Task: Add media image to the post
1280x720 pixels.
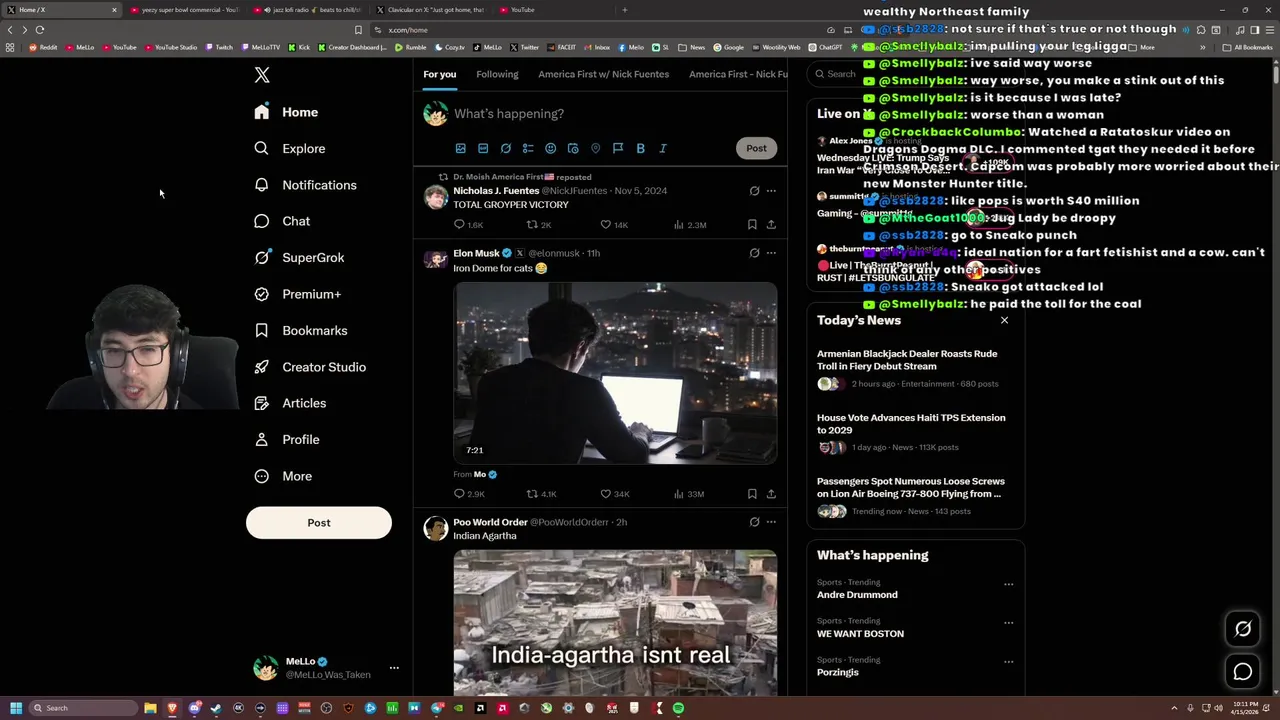Action: pyautogui.click(x=461, y=148)
